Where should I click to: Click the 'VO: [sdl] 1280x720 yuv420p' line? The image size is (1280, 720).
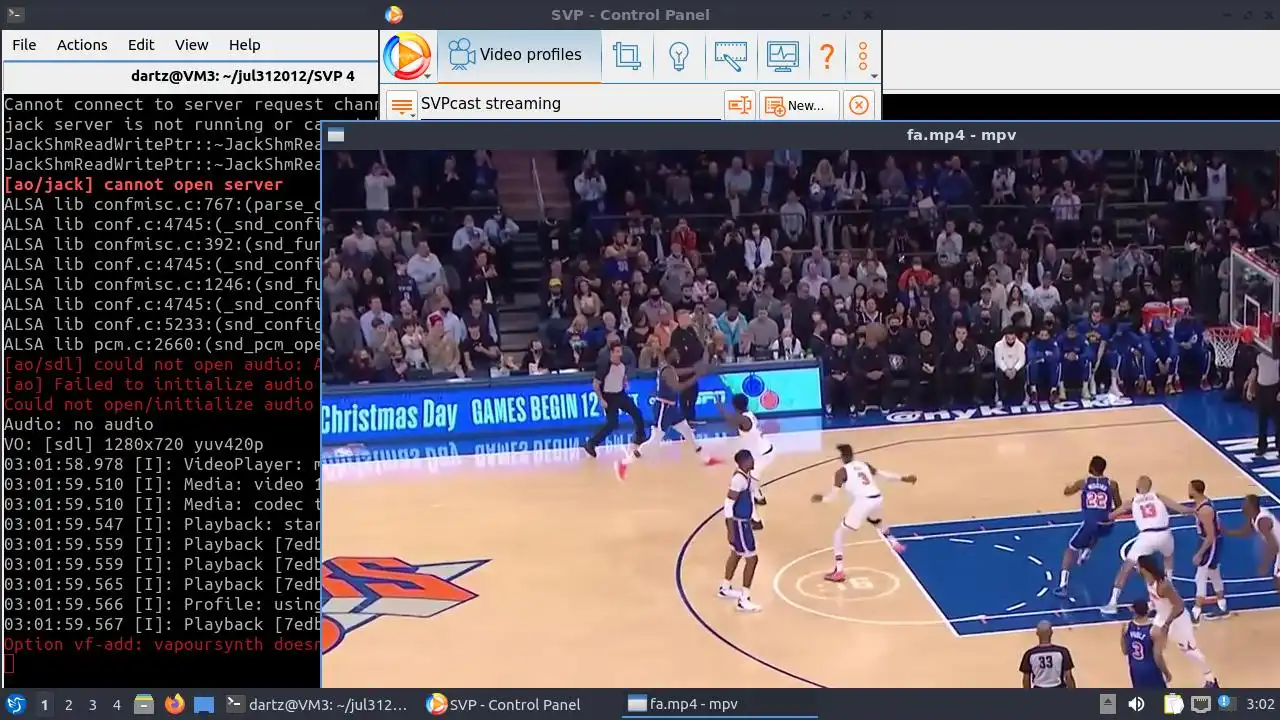pos(133,445)
